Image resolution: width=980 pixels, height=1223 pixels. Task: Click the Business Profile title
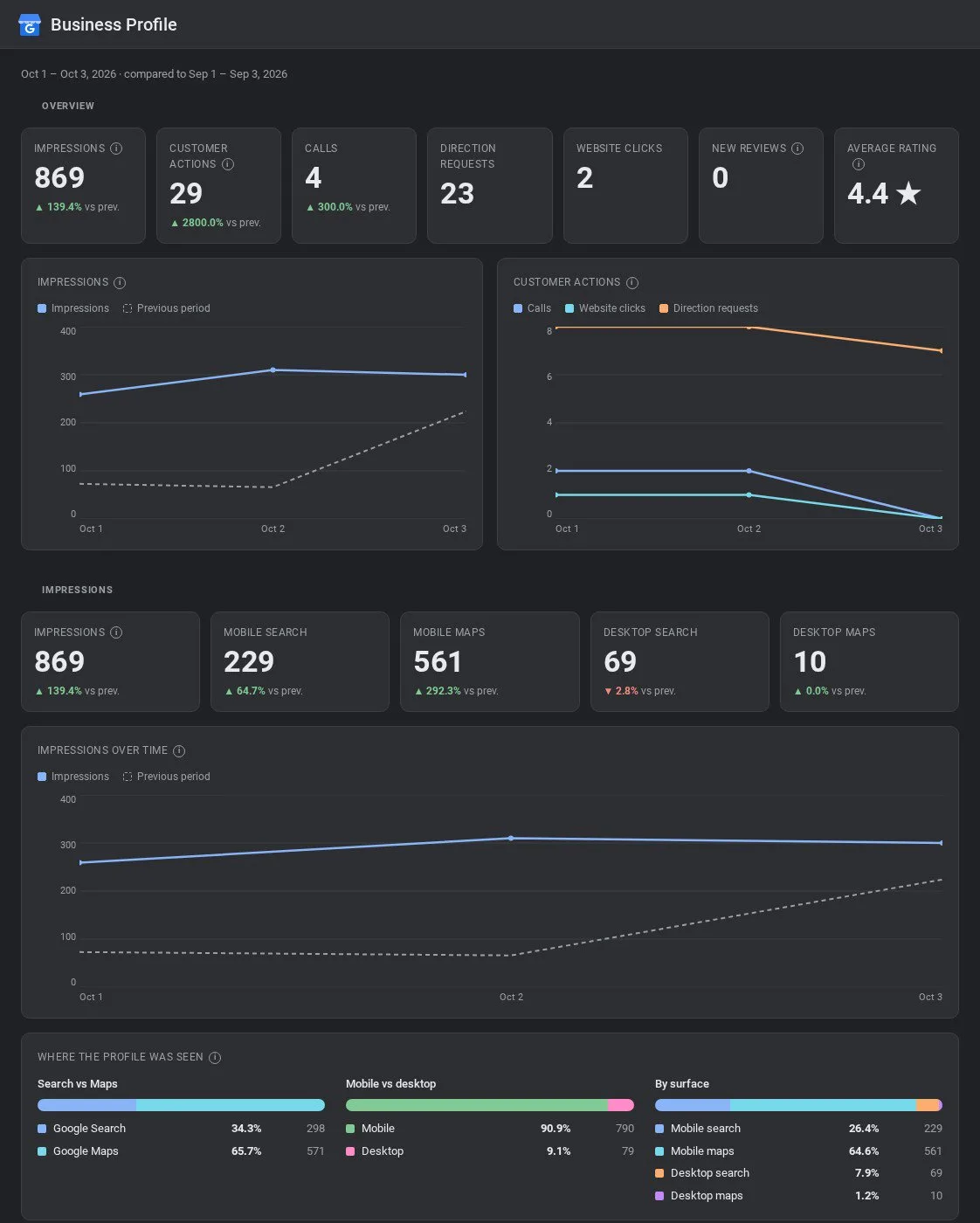point(114,25)
